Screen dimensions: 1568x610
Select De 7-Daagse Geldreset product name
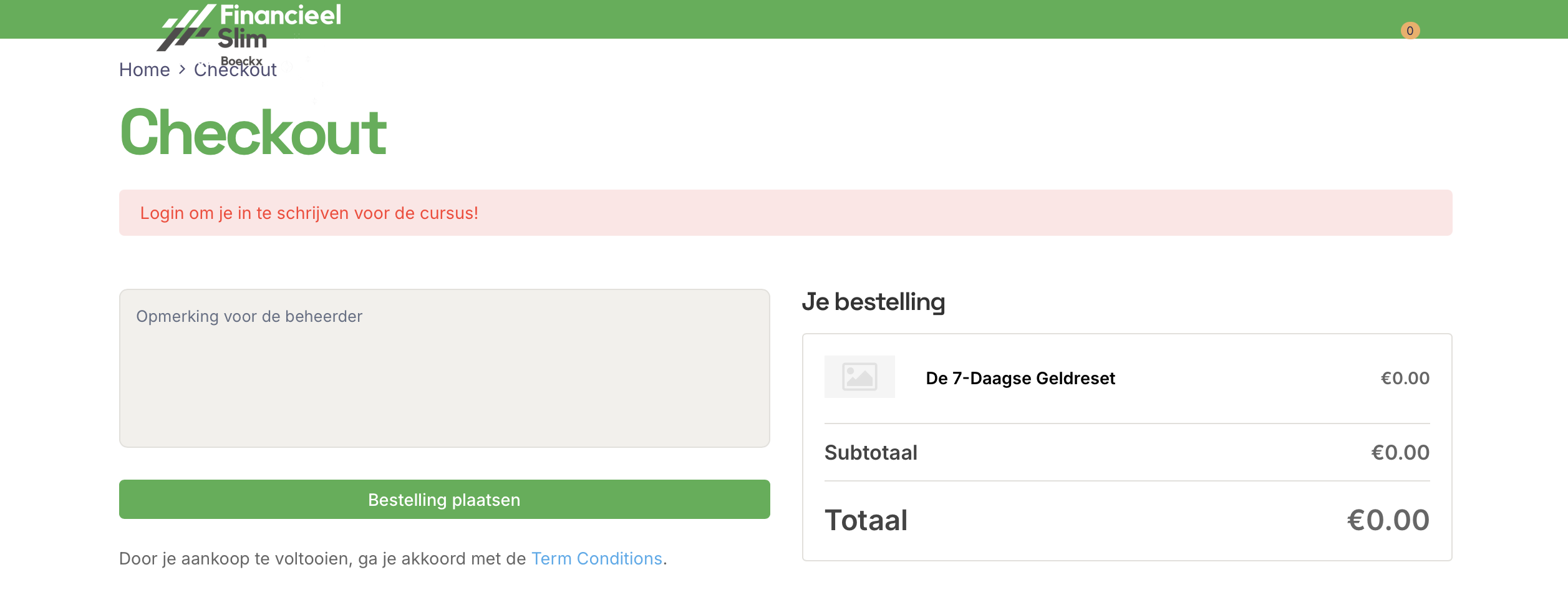tap(1020, 378)
